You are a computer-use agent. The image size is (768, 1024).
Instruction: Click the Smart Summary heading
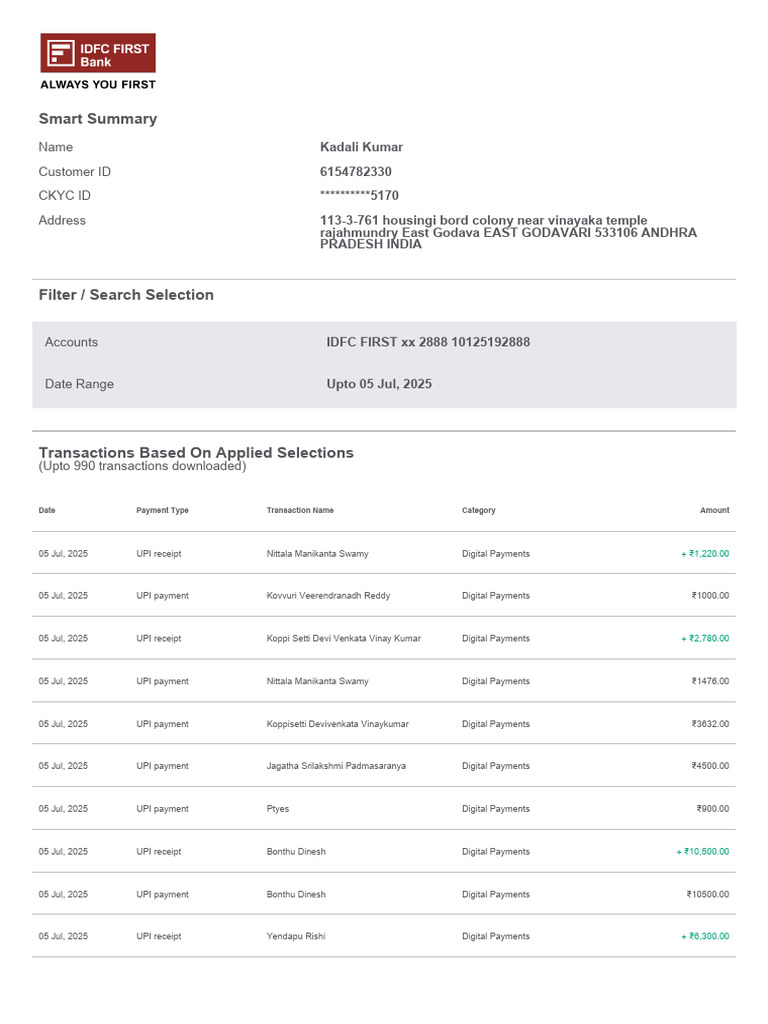point(98,119)
